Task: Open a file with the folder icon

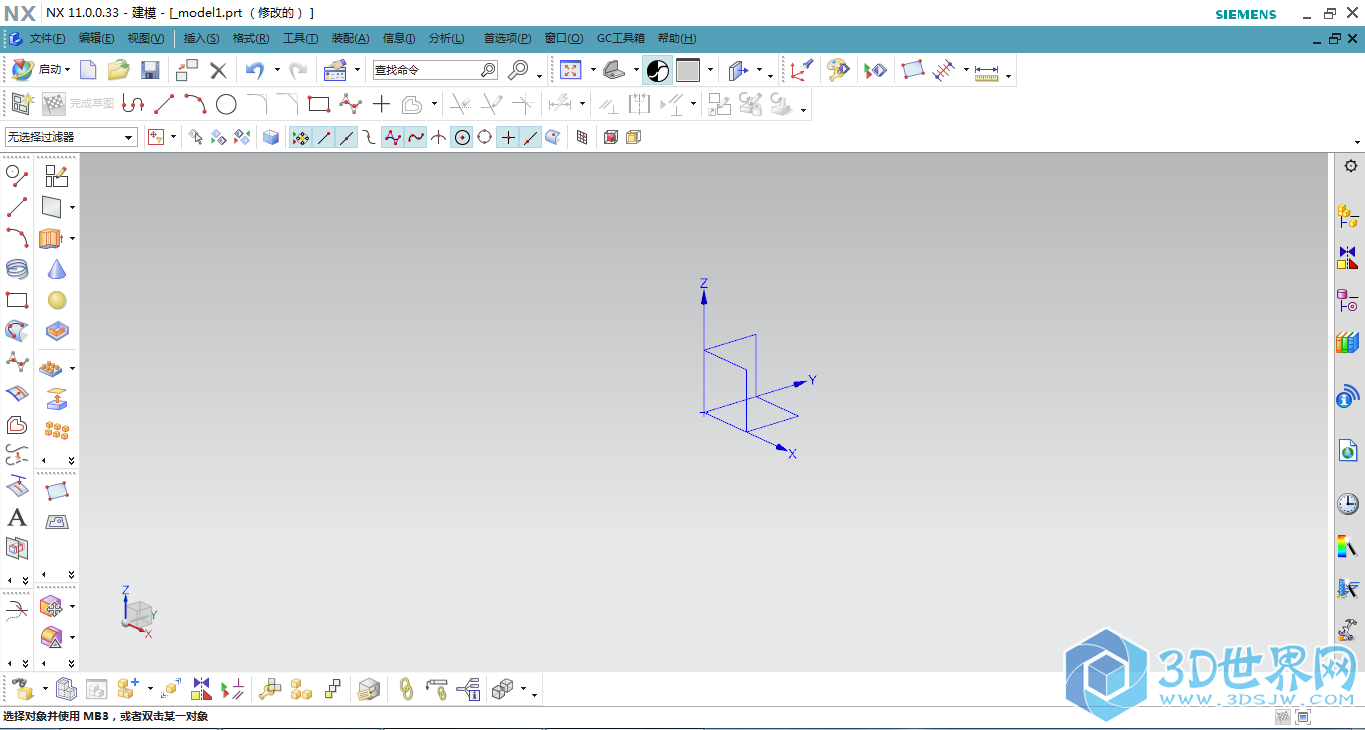Action: pos(119,70)
